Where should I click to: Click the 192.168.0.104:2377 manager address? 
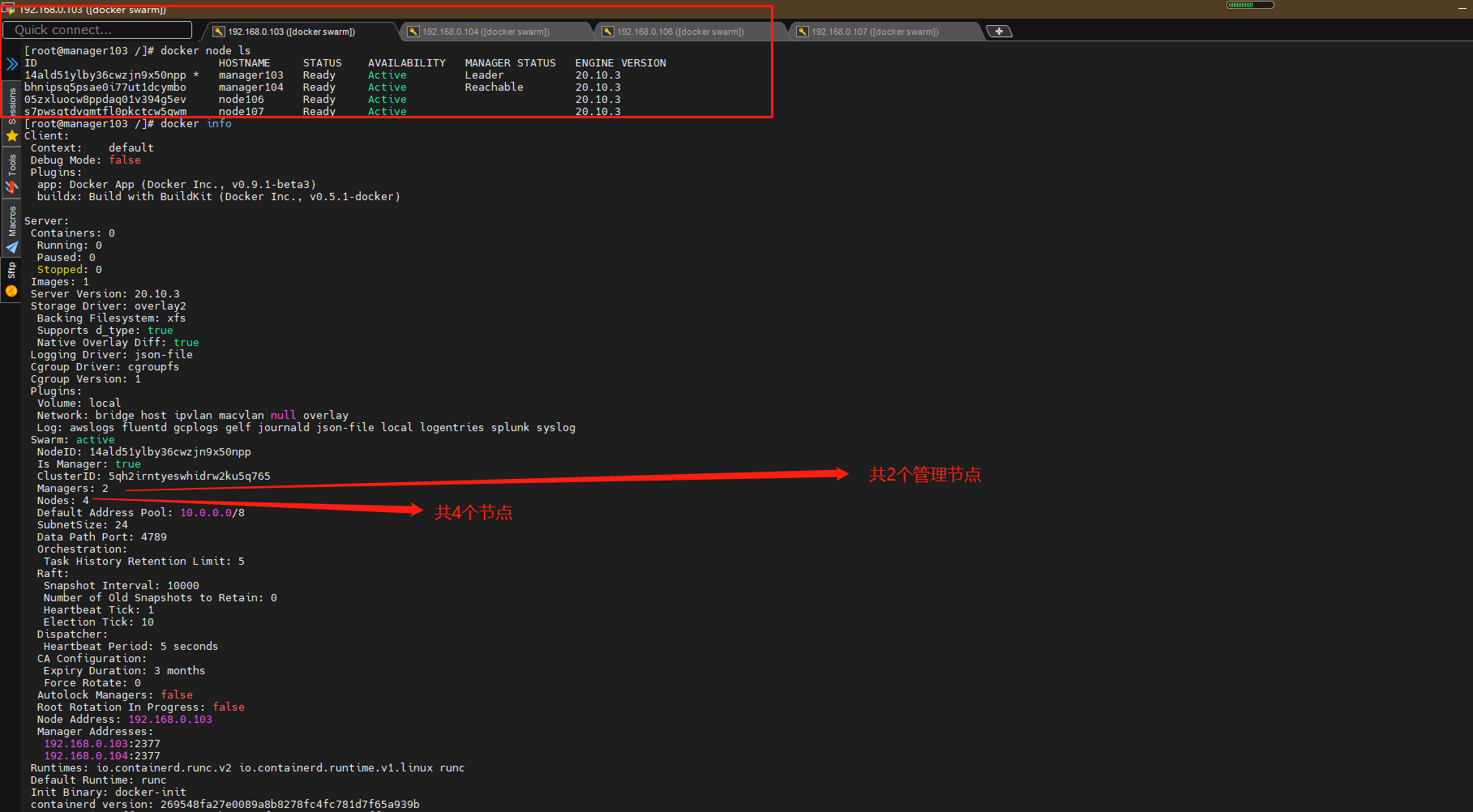point(102,756)
